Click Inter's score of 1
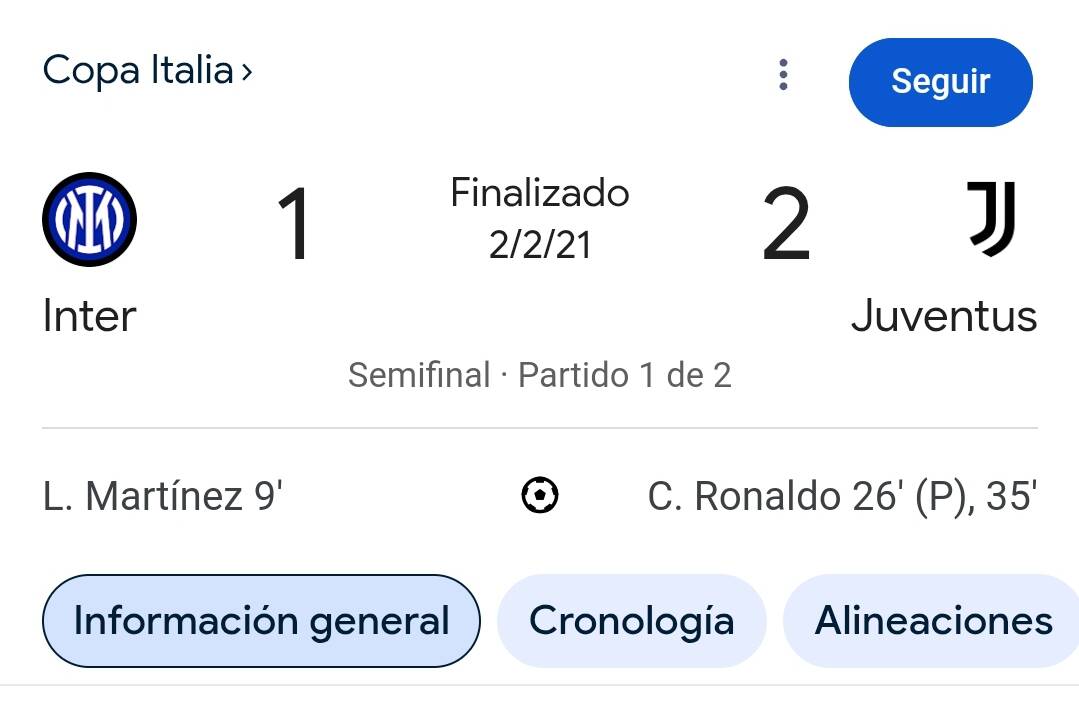This screenshot has width=1079, height=710. [295, 224]
